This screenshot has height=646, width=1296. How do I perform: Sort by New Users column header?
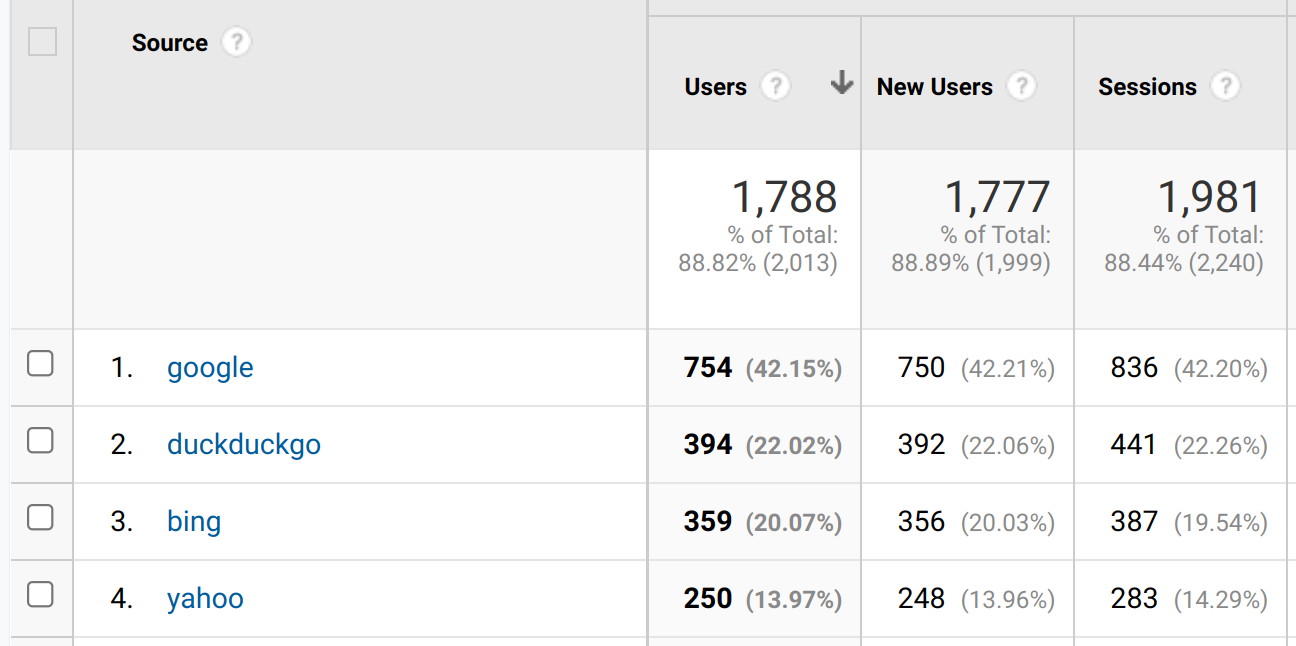[x=934, y=87]
